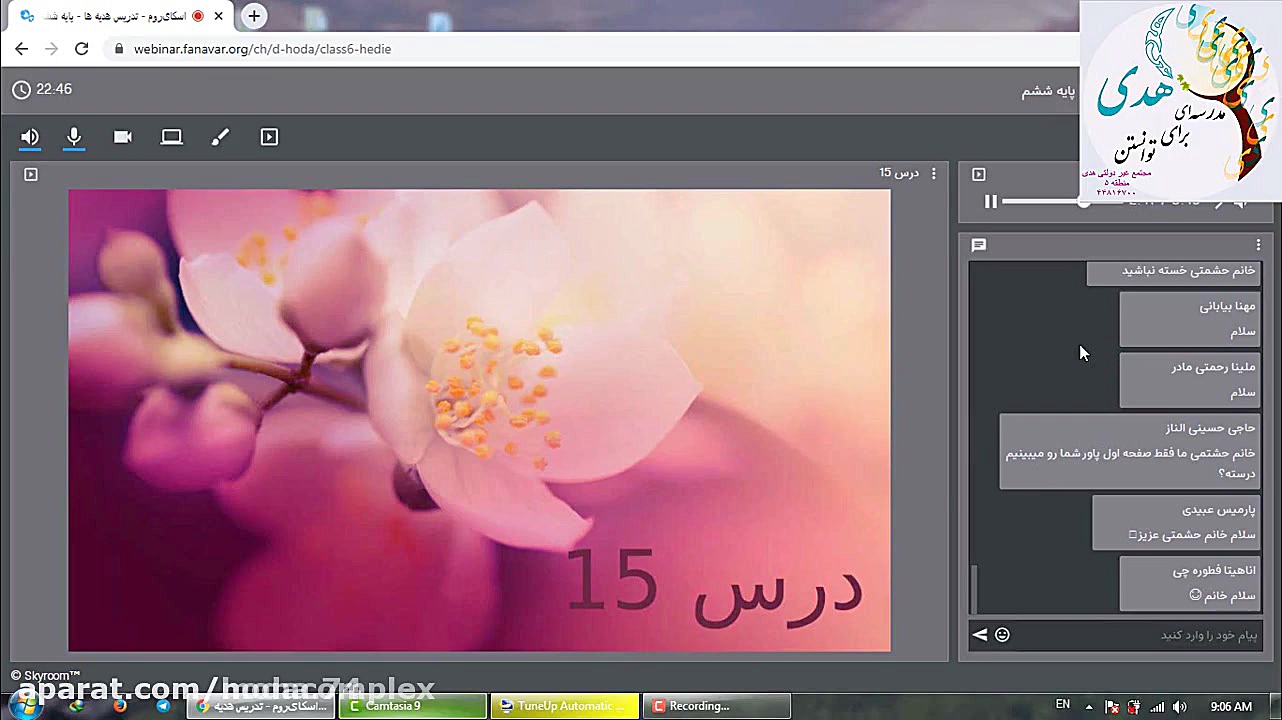
Task: Click the slide panel top-left icon
Action: pos(31,174)
